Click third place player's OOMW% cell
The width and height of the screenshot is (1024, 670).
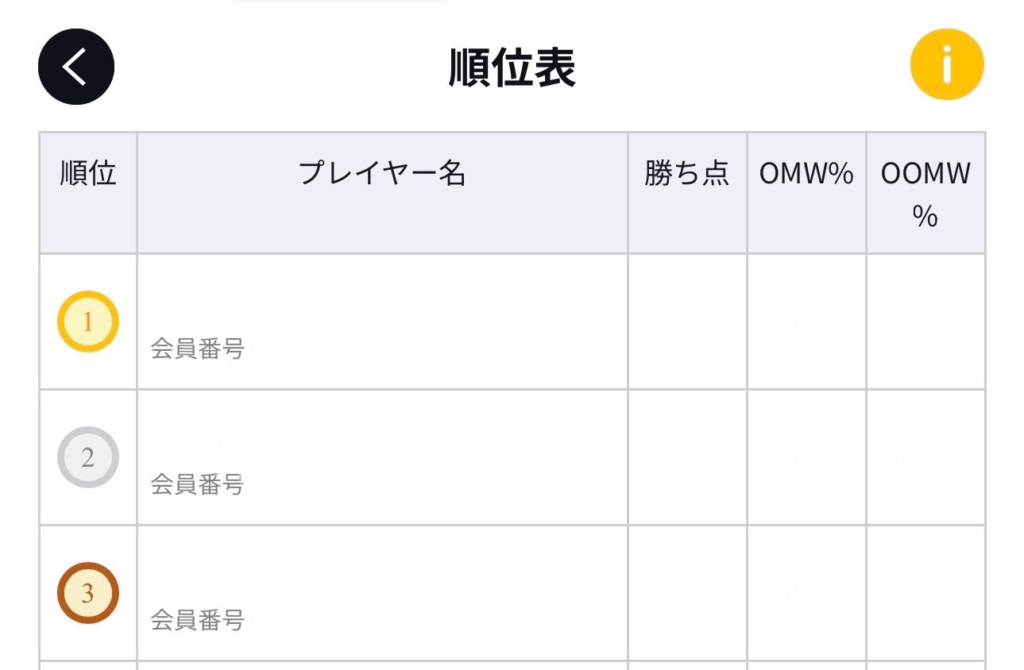click(925, 593)
